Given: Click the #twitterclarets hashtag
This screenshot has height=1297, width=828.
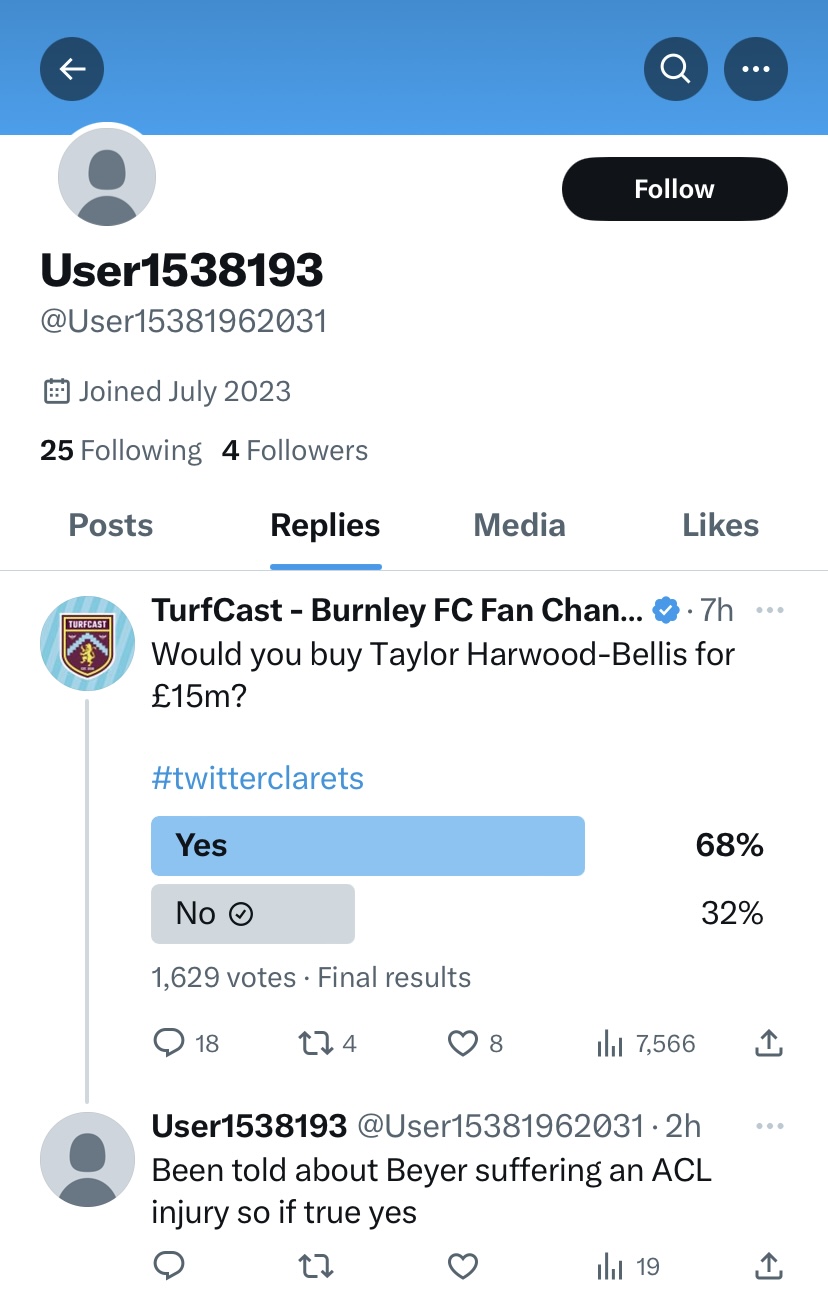Looking at the screenshot, I should (x=257, y=778).
